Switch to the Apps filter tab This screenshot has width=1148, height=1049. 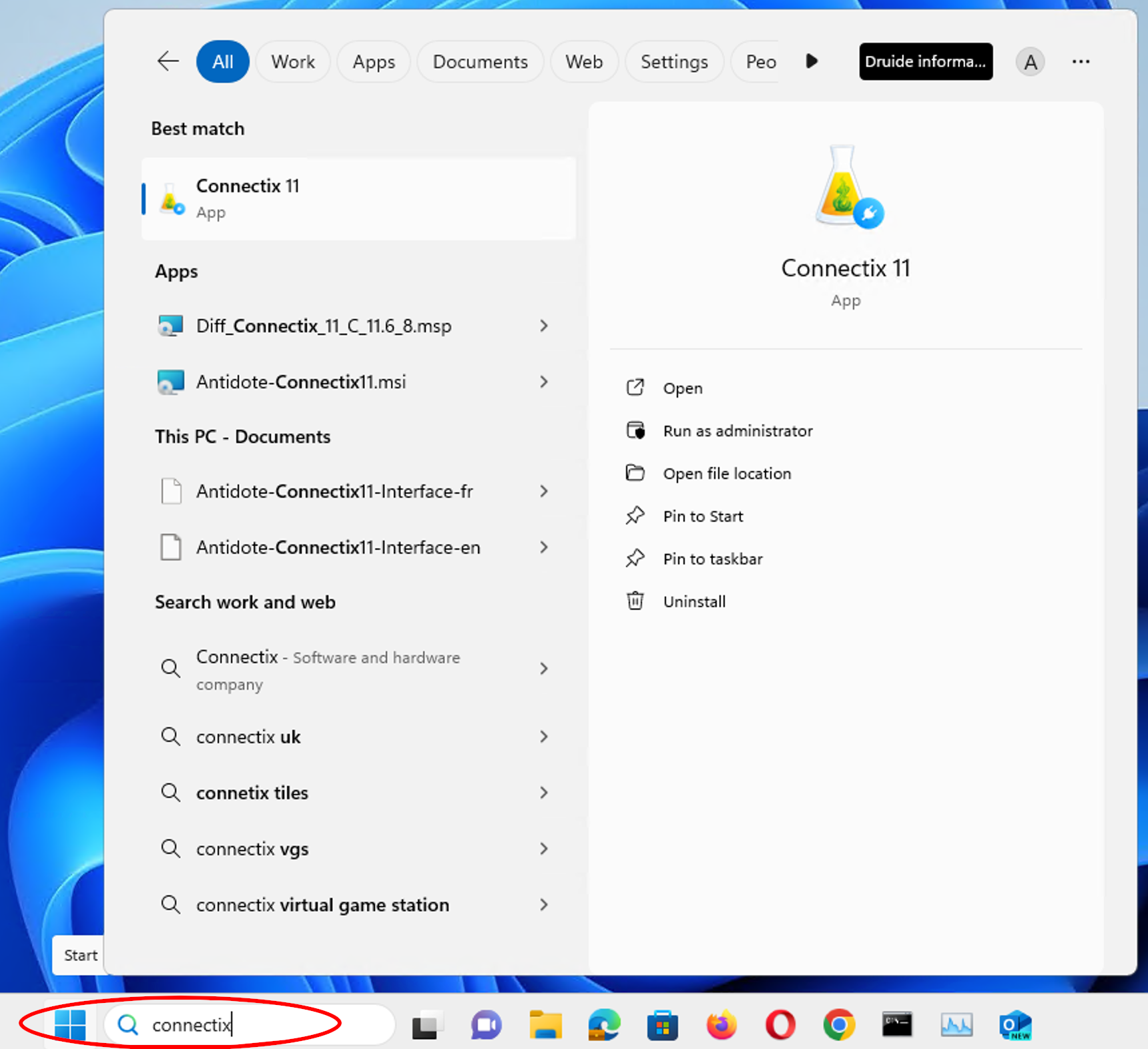tap(374, 62)
